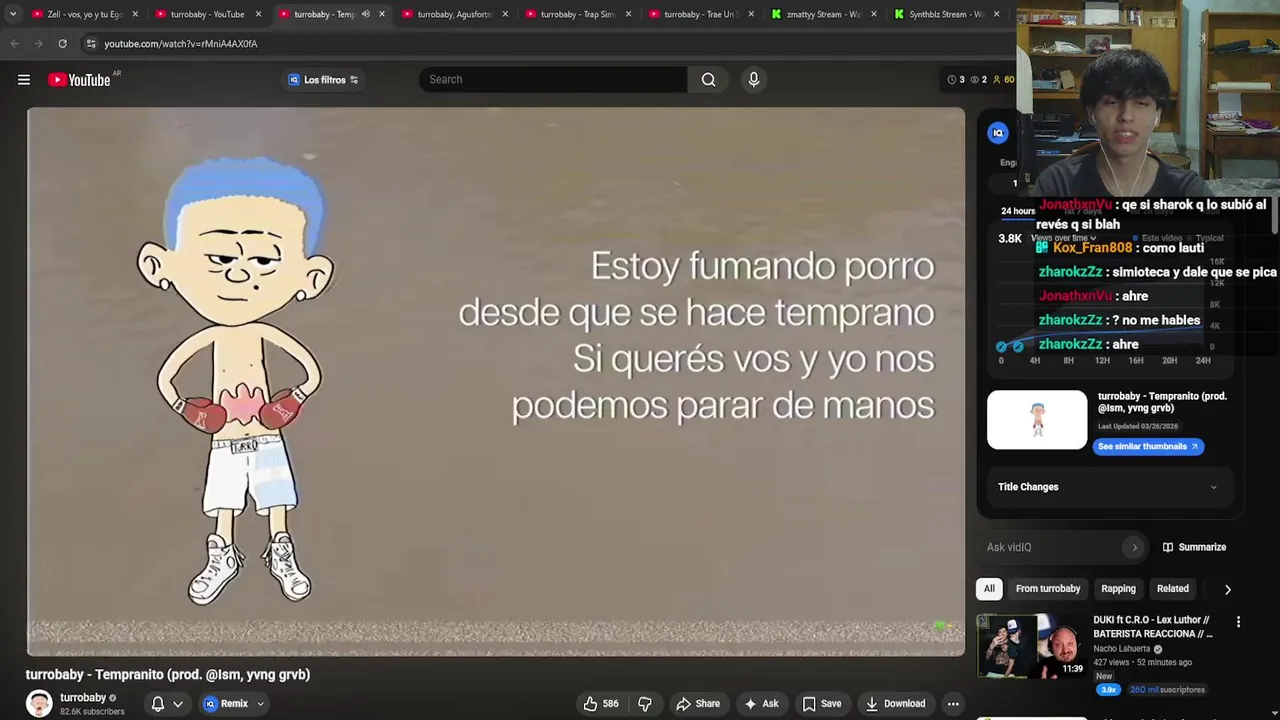
Task: Toggle the channel notification bell
Action: click(157, 704)
